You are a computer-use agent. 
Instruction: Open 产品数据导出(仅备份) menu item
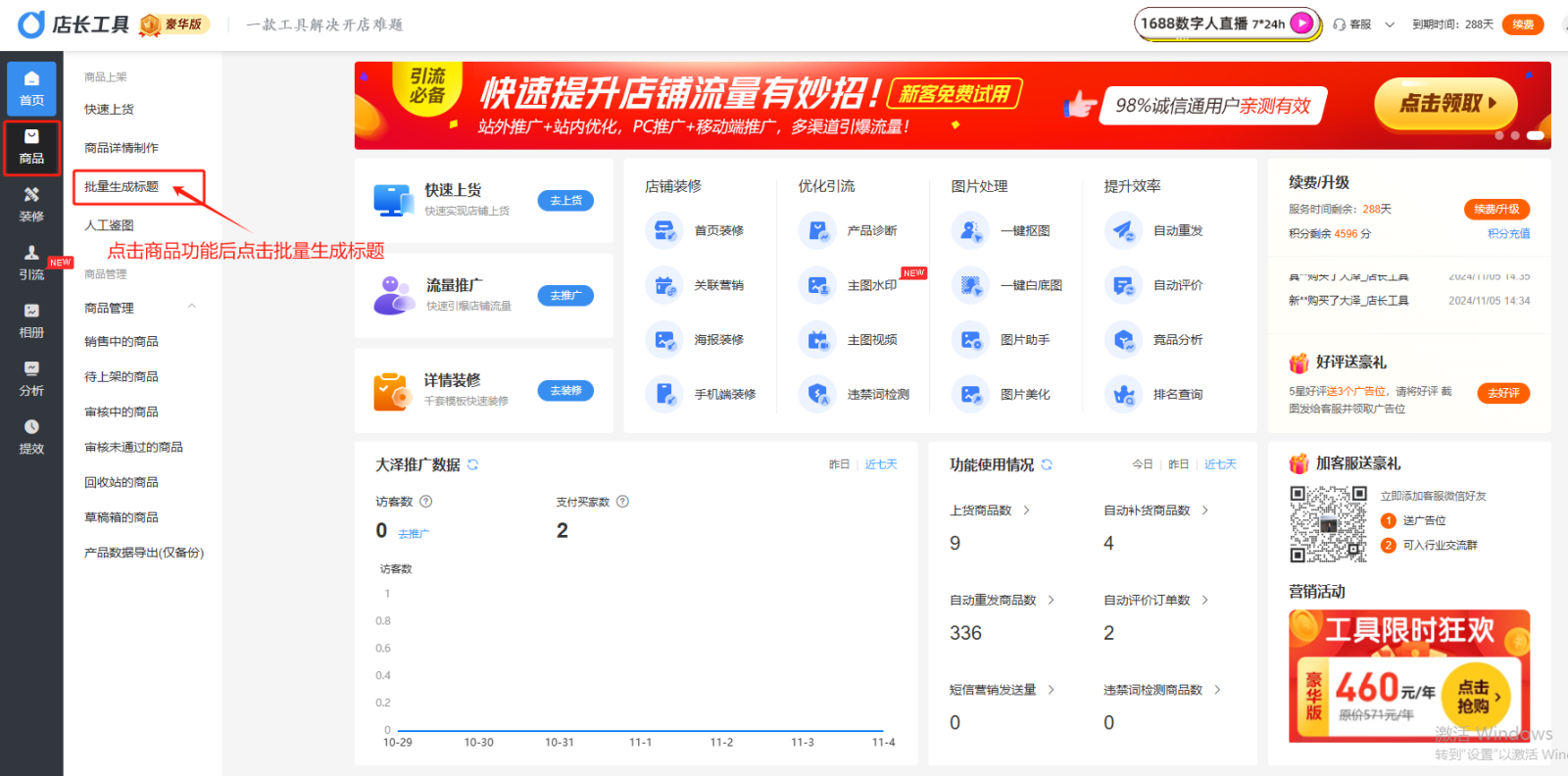point(144,553)
